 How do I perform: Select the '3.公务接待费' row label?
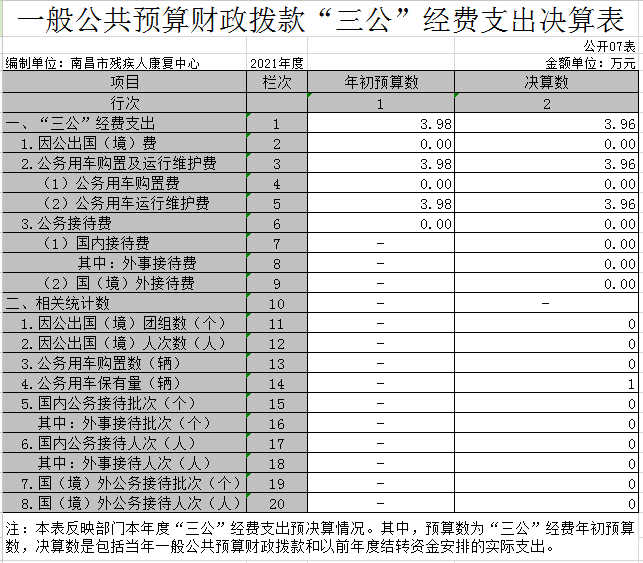point(66,224)
